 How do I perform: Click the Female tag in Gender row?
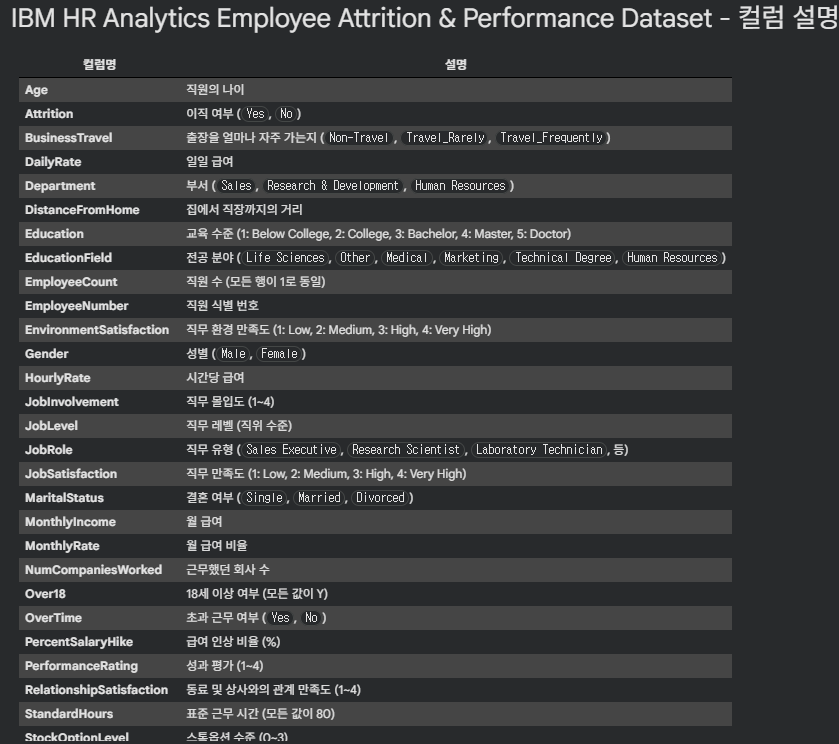[279, 354]
